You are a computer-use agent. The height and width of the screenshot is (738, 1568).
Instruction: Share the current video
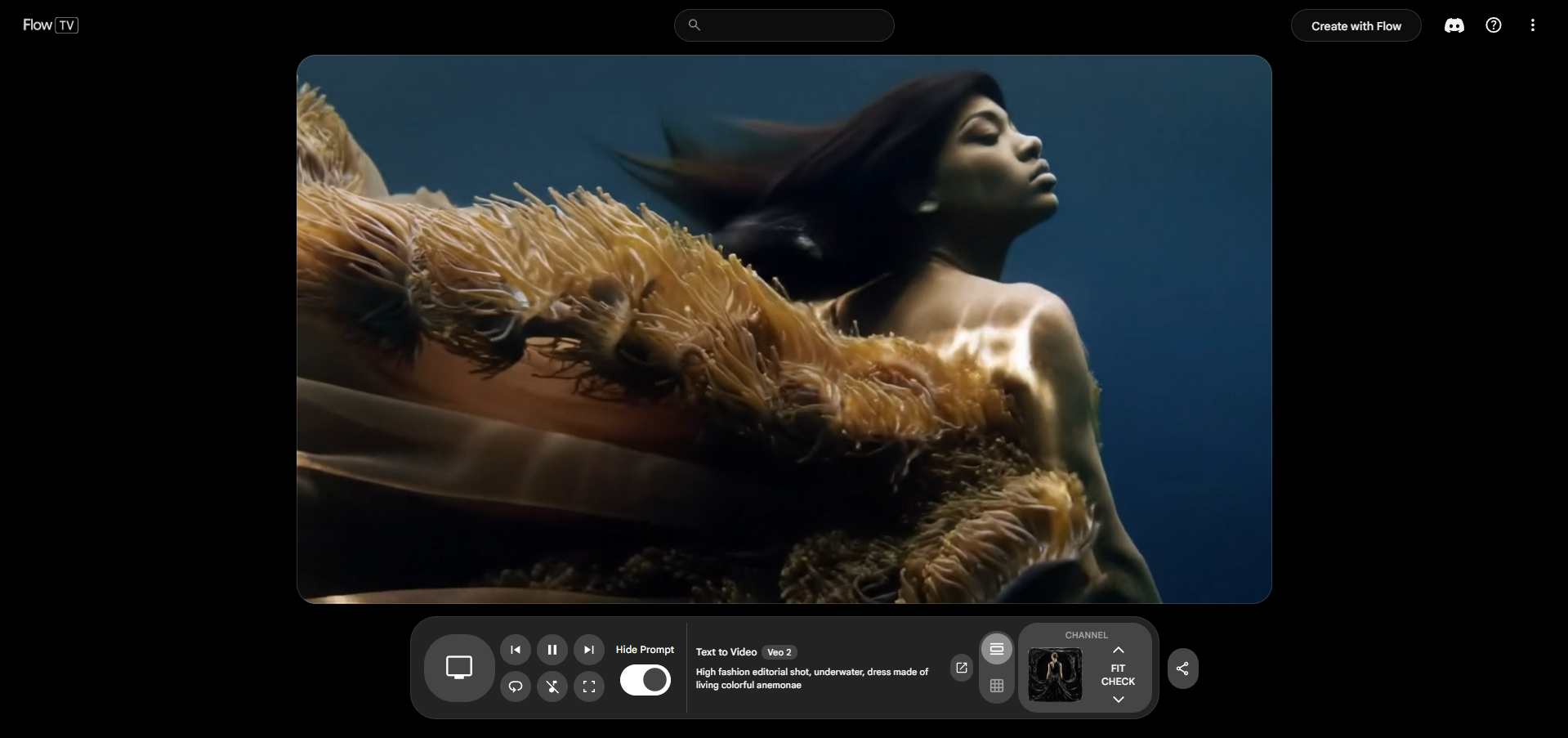click(1182, 669)
